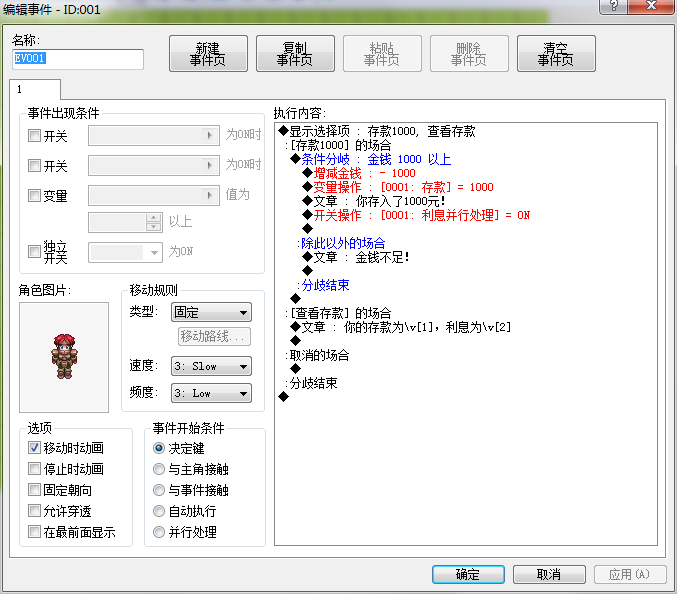Open the 频度 dropdown showing 3: Low
The height and width of the screenshot is (594, 677).
click(x=212, y=393)
